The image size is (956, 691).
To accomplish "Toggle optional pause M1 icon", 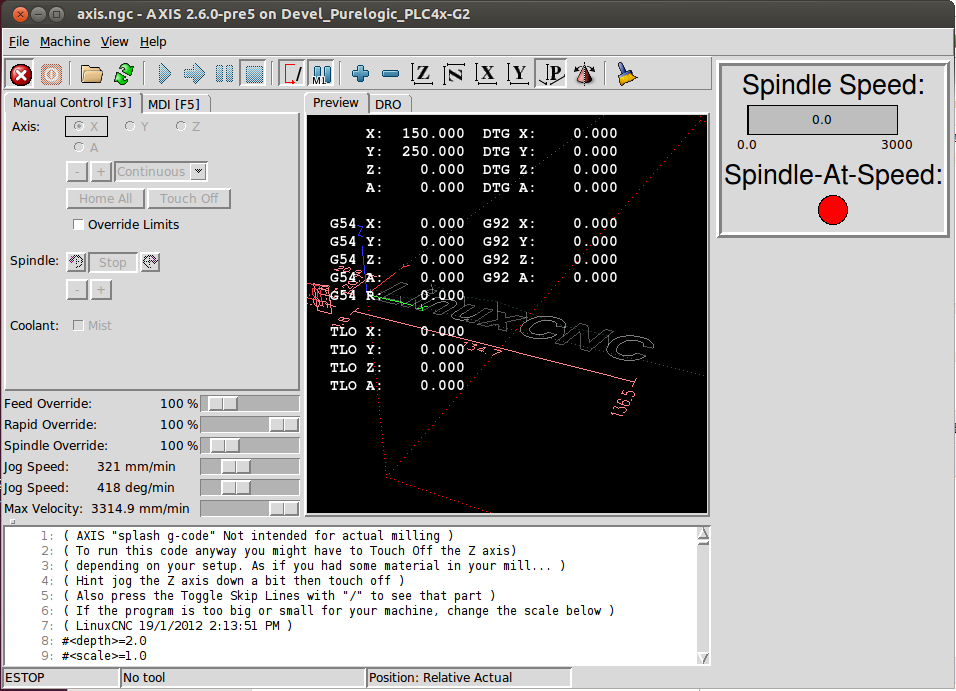I will pyautogui.click(x=322, y=74).
